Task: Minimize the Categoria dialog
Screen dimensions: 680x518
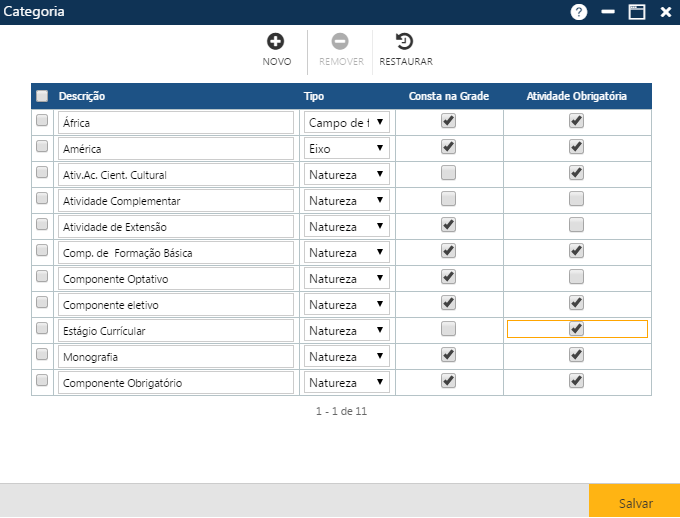Action: 608,12
